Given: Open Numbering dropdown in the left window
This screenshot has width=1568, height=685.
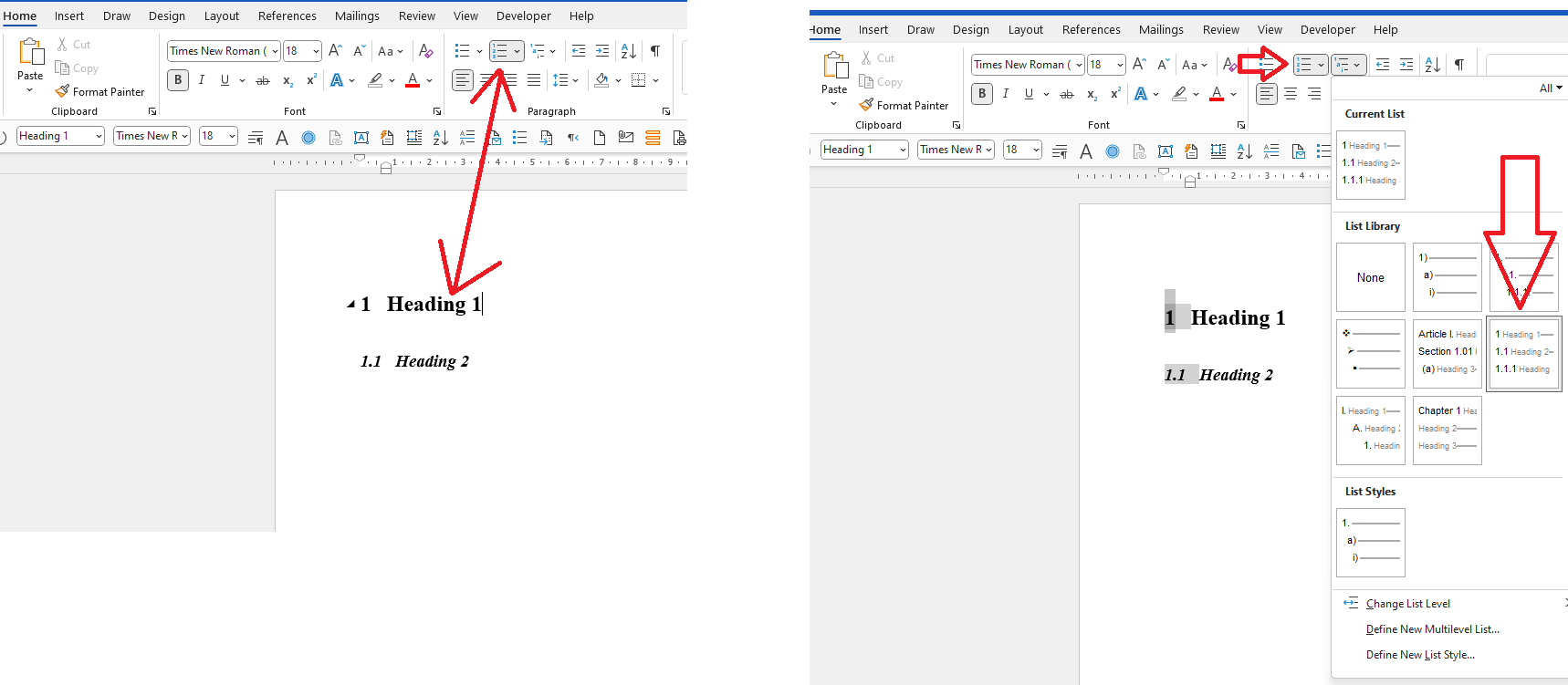Looking at the screenshot, I should [x=517, y=51].
